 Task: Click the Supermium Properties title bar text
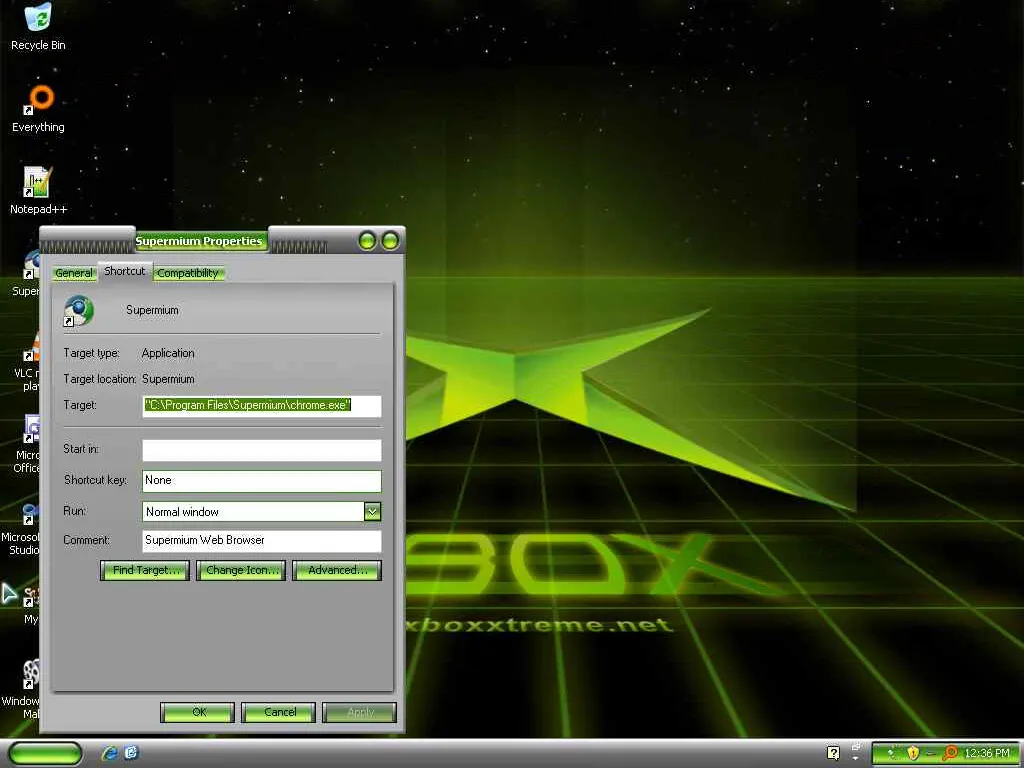(199, 241)
